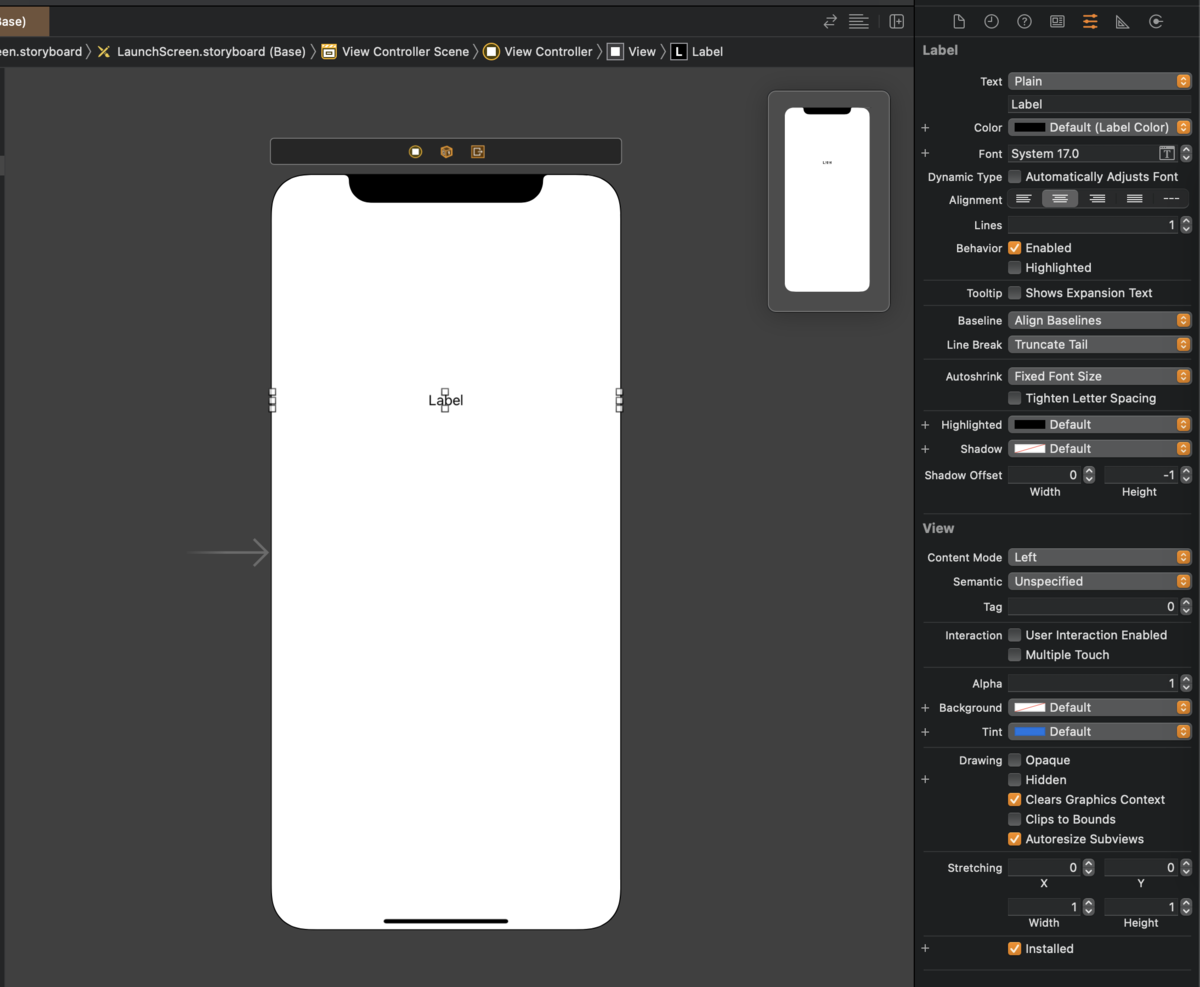
Task: Open the Identity inspector tab
Action: tap(1057, 22)
